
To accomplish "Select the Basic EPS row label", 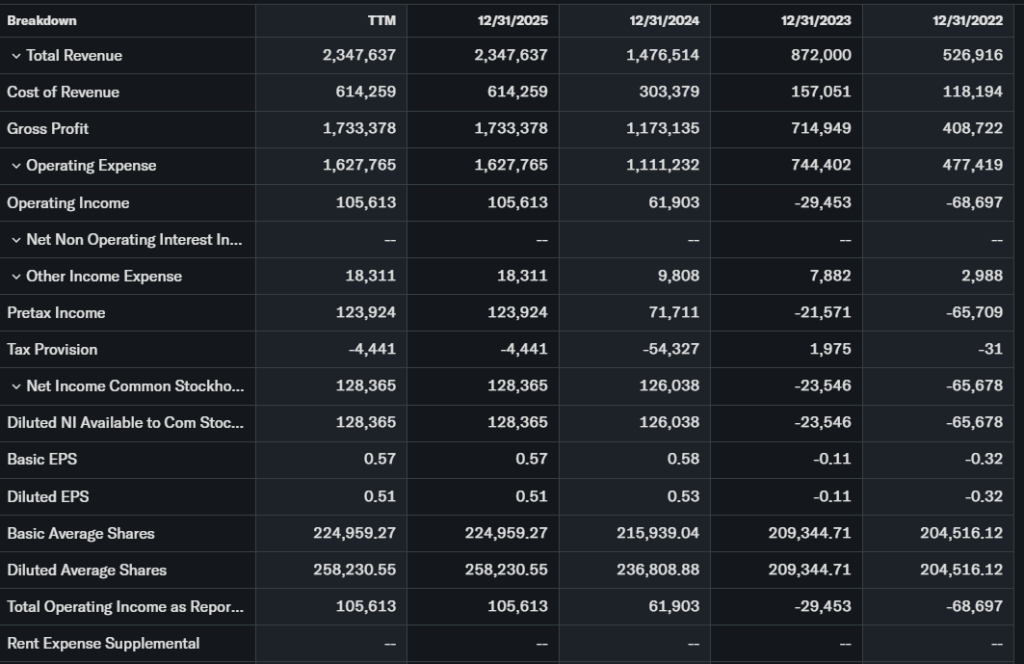I will coord(42,460).
